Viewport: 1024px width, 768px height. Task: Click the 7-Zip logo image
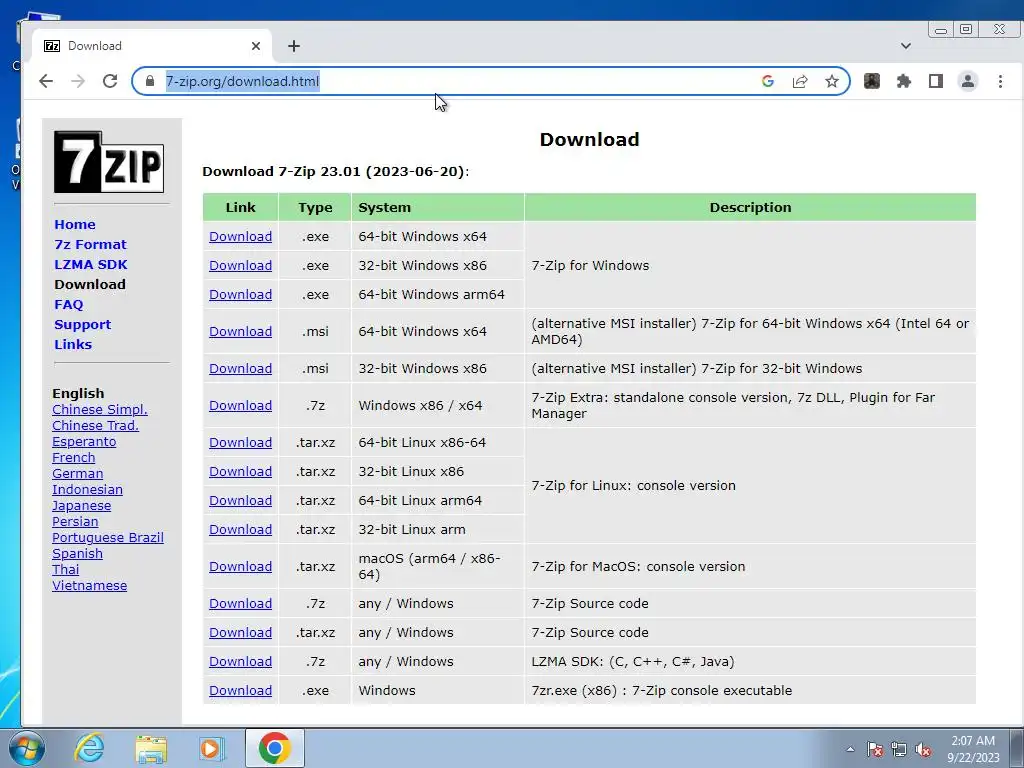(x=109, y=162)
